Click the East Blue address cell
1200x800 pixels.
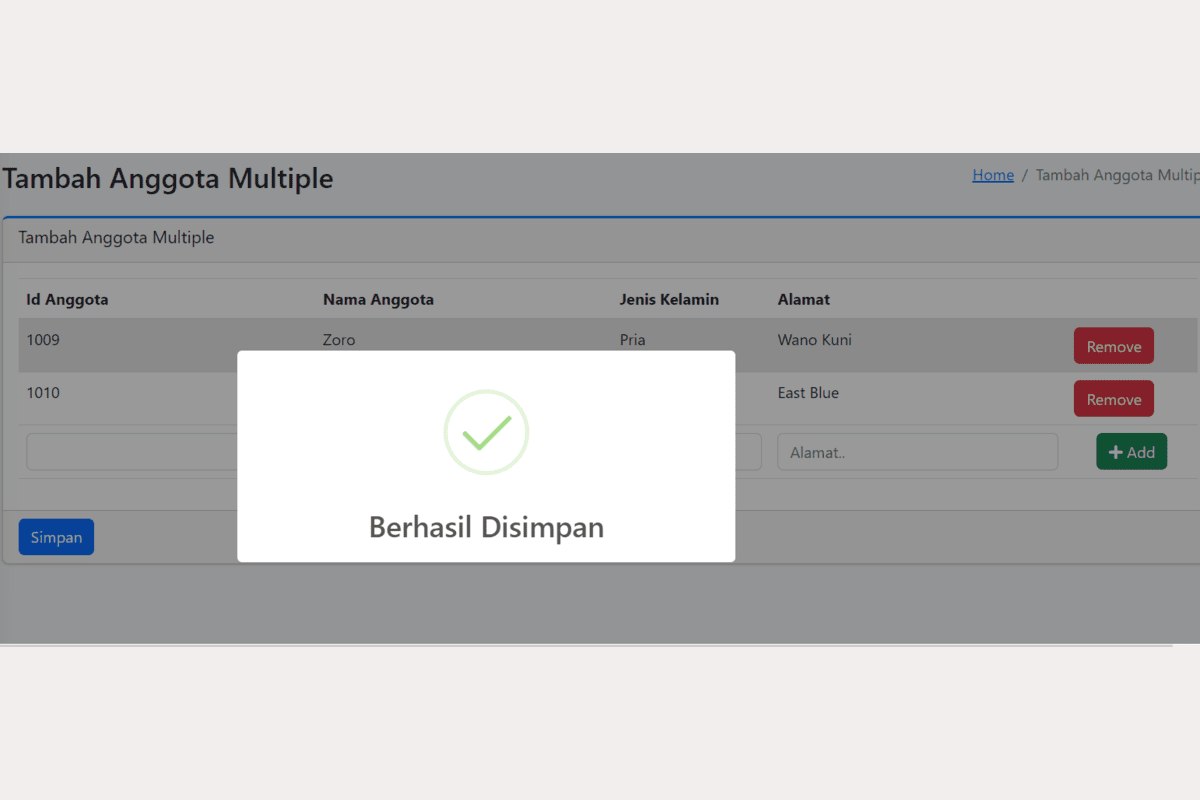[808, 393]
